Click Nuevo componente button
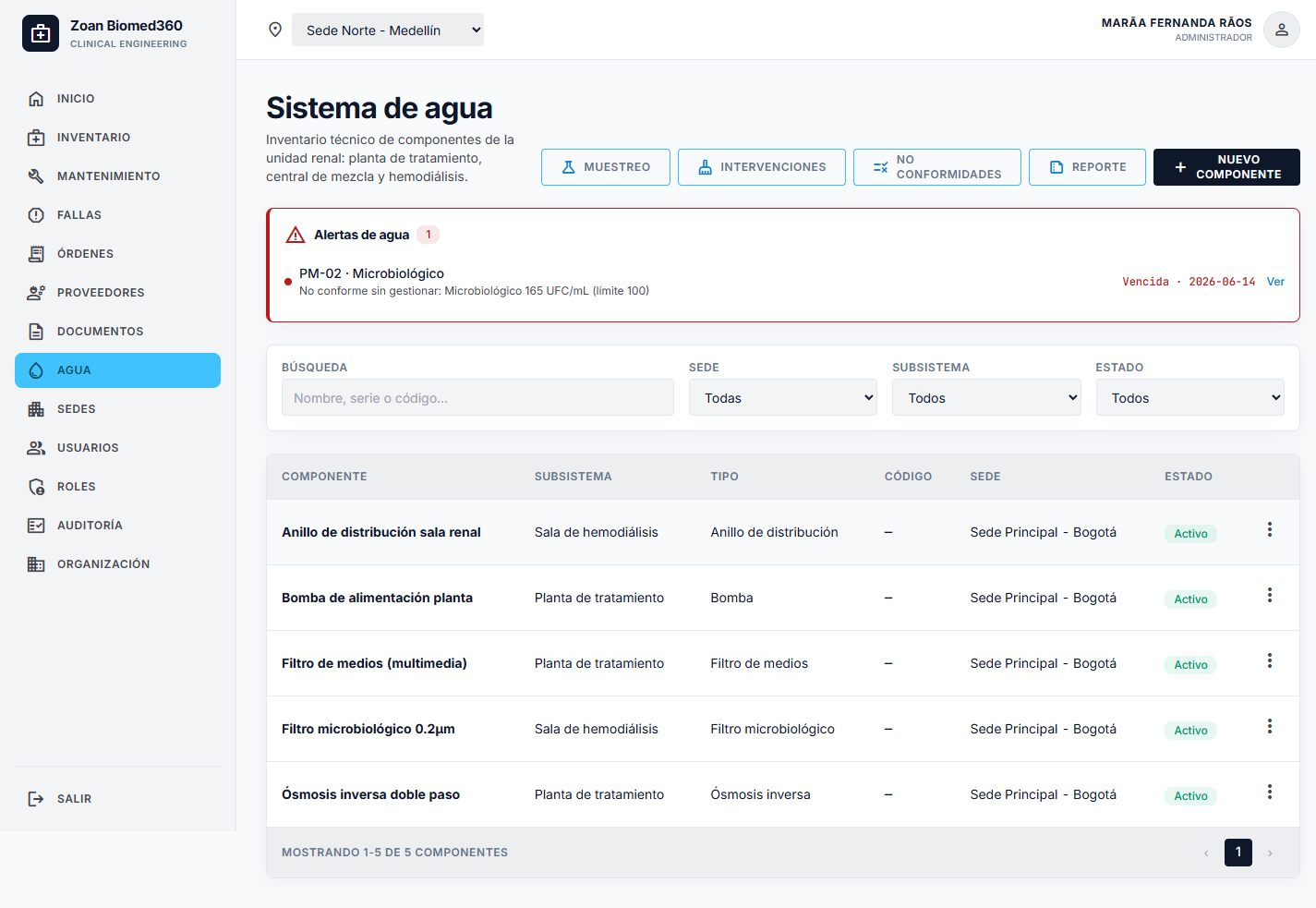Viewport: 1316px width, 908px height. [1226, 167]
